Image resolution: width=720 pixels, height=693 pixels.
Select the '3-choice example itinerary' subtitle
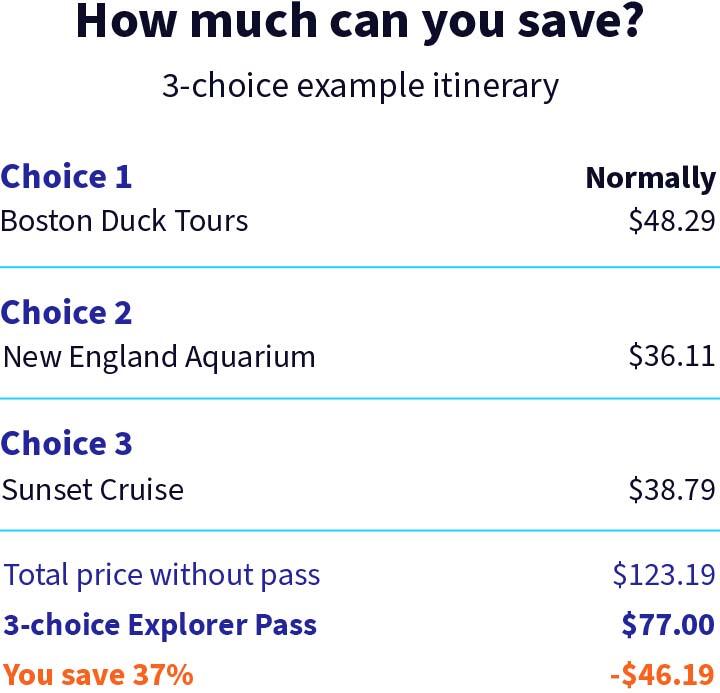click(x=360, y=86)
